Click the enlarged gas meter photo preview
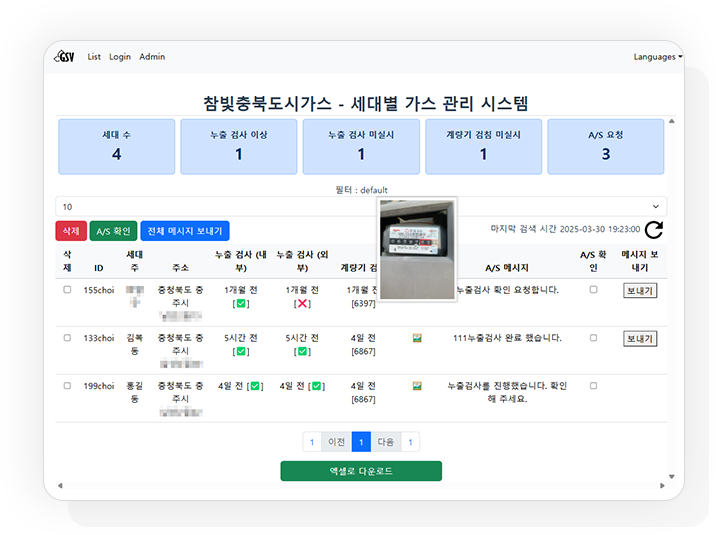Viewport: 716px width, 535px height. pos(417,250)
